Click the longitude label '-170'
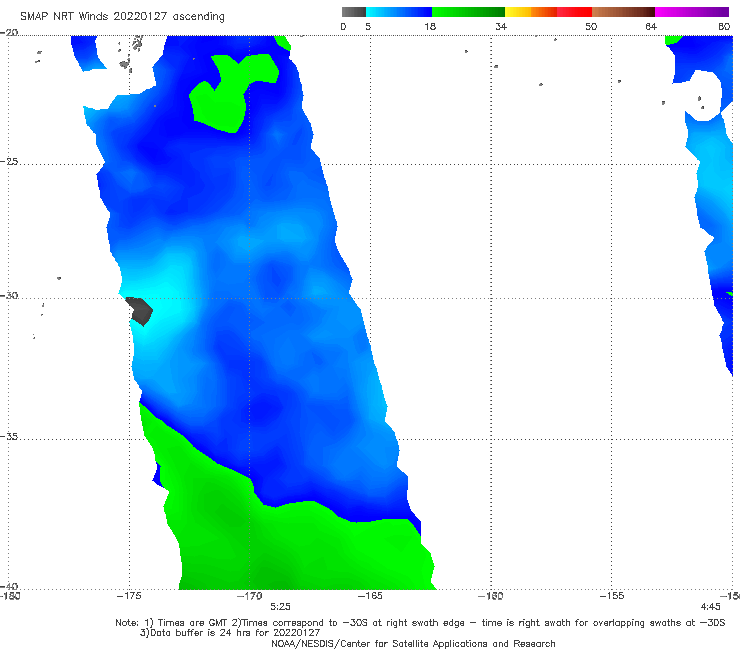The image size is (740, 650). point(249,596)
